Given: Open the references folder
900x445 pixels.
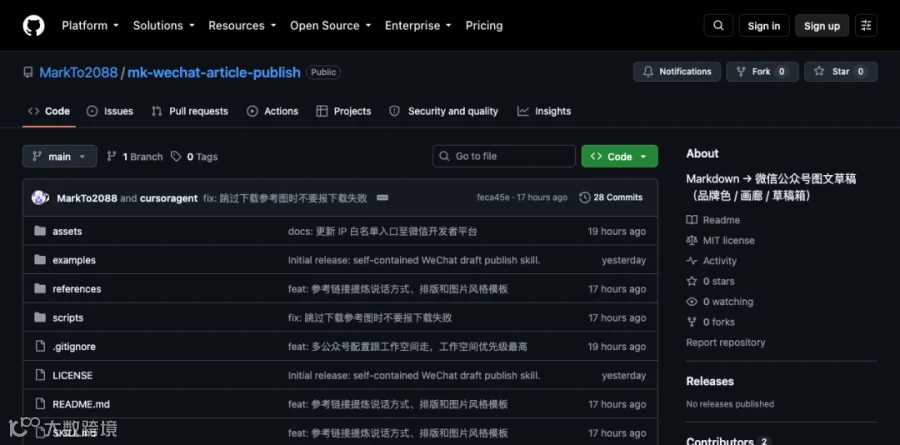Looking at the screenshot, I should pyautogui.click(x=77, y=289).
